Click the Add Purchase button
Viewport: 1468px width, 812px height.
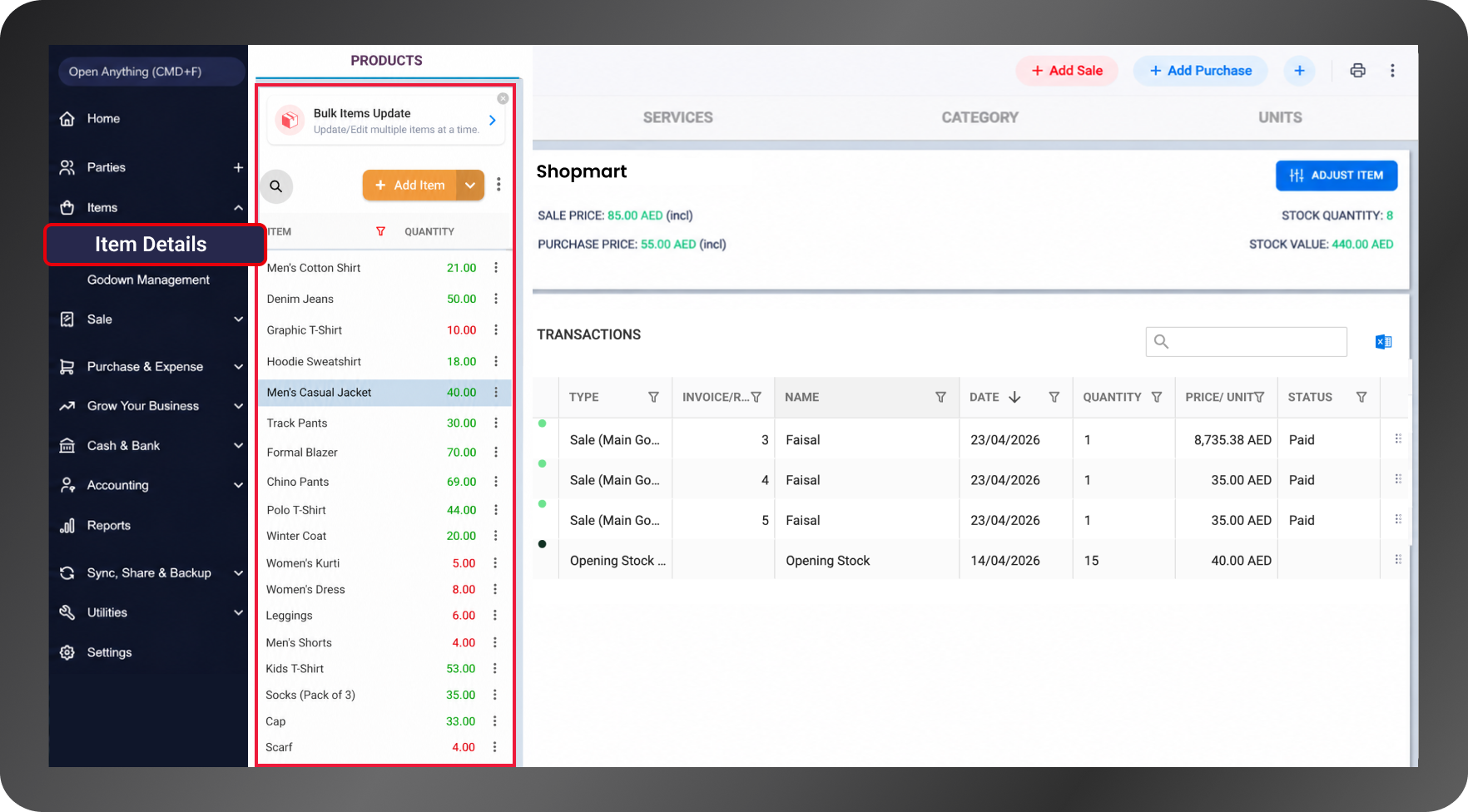coord(1200,71)
